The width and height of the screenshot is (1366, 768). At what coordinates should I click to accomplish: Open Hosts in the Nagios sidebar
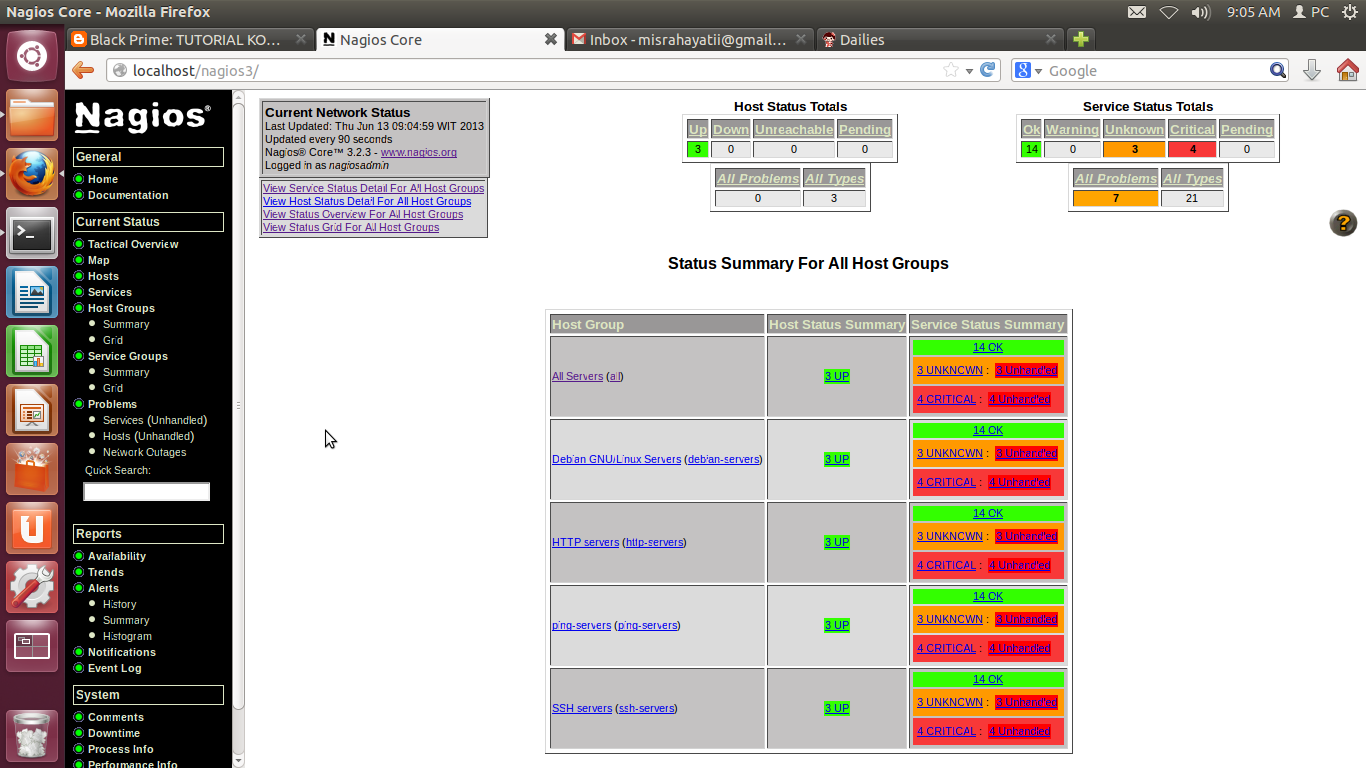click(103, 276)
